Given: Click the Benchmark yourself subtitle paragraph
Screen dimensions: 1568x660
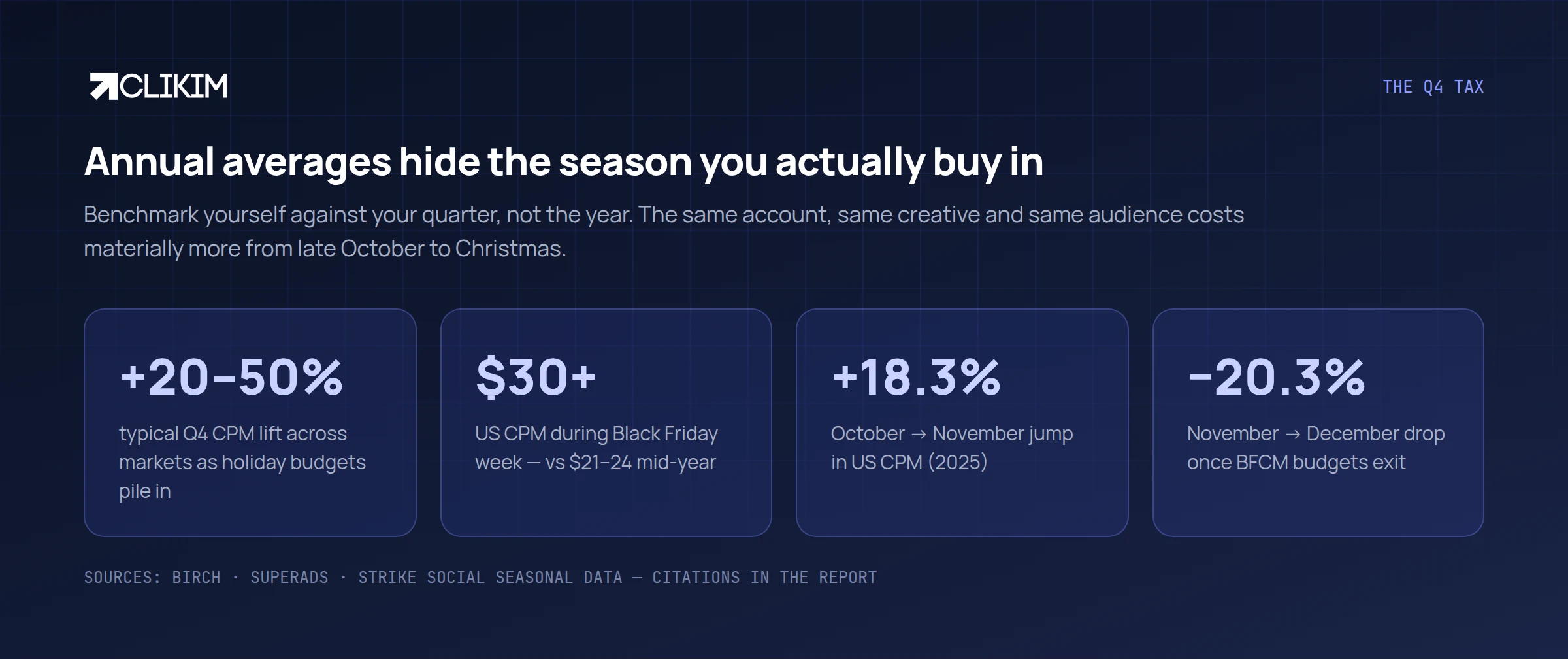Looking at the screenshot, I should point(664,231).
